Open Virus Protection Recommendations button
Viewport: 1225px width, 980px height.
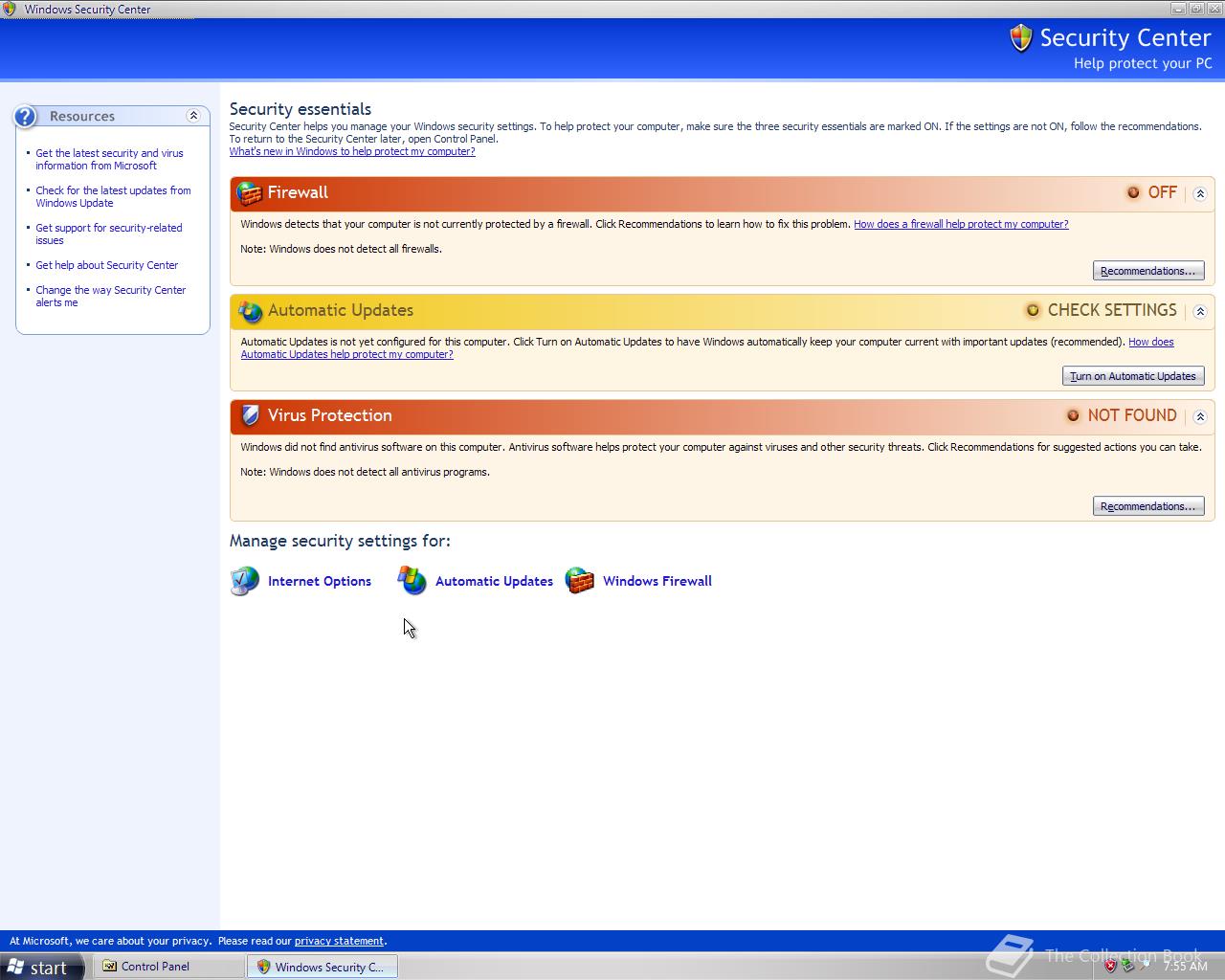pos(1148,506)
